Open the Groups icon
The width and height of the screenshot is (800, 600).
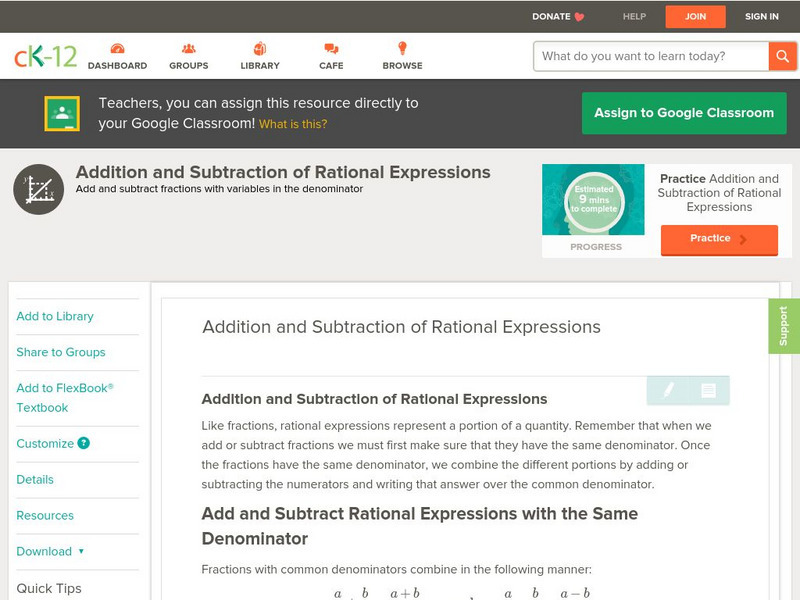coord(188,49)
